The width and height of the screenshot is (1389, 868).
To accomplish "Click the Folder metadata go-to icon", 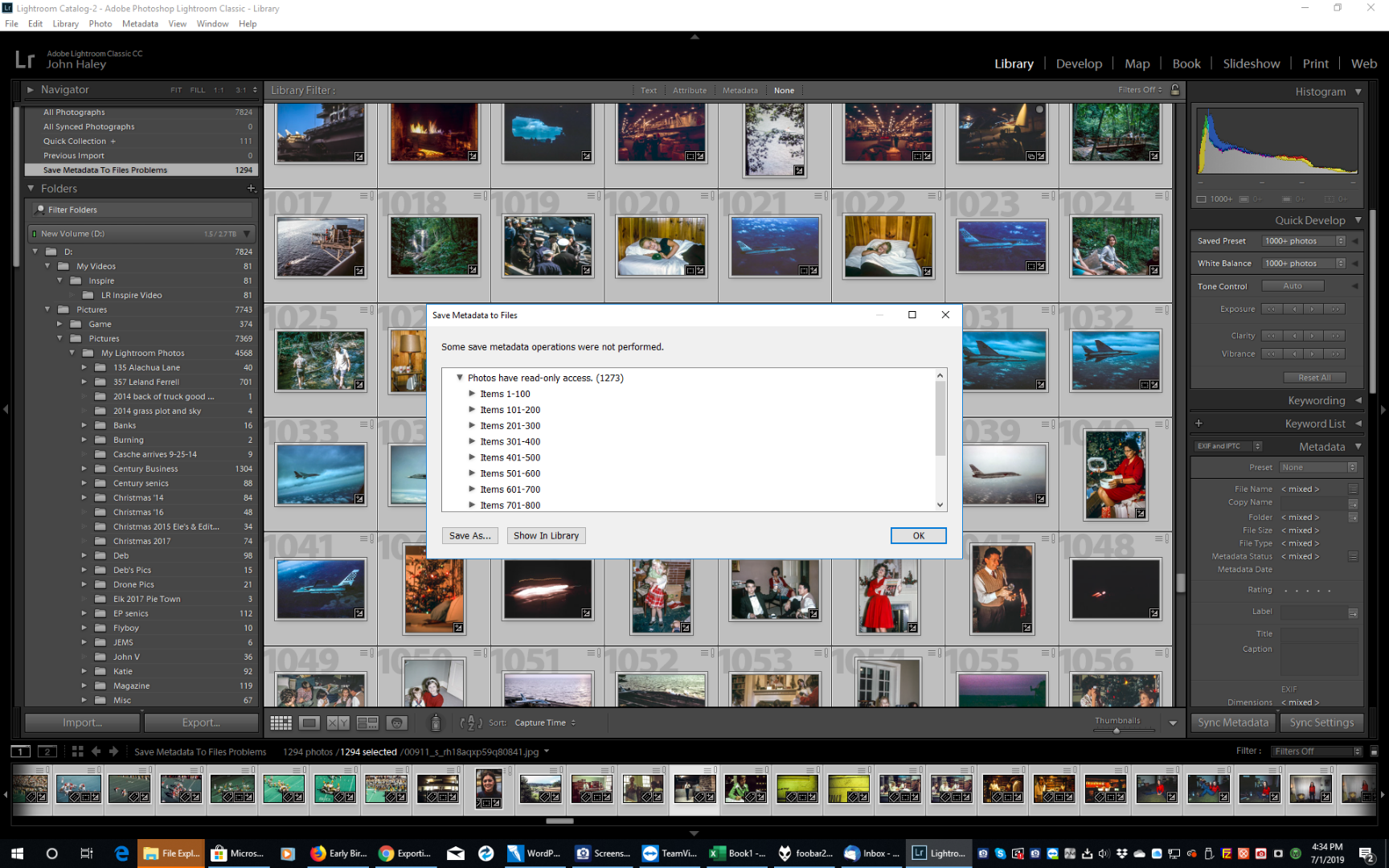I will click(1353, 518).
